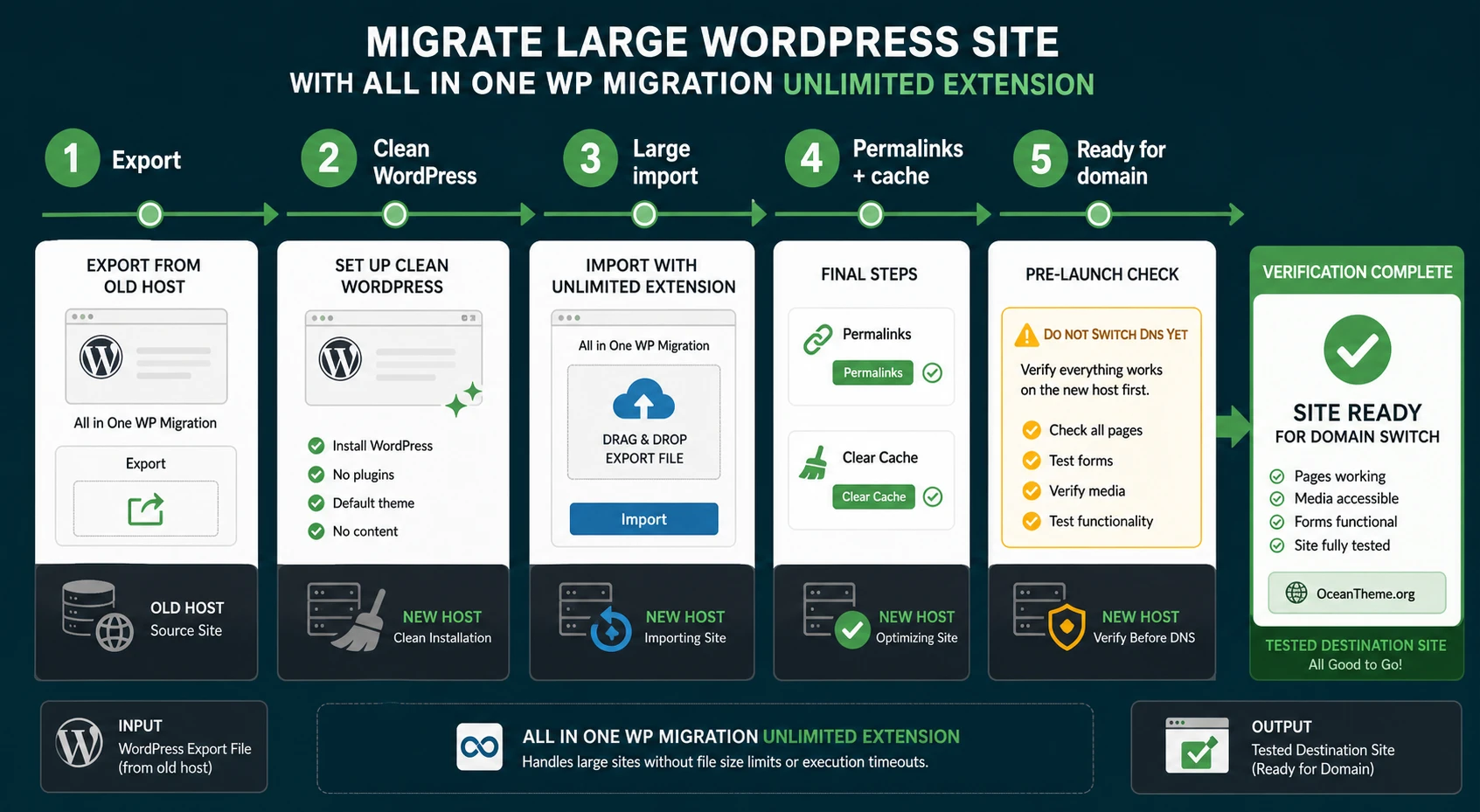Click the warning triangle icon near DNS notice
Image resolution: width=1480 pixels, height=812 pixels.
pos(1026,335)
